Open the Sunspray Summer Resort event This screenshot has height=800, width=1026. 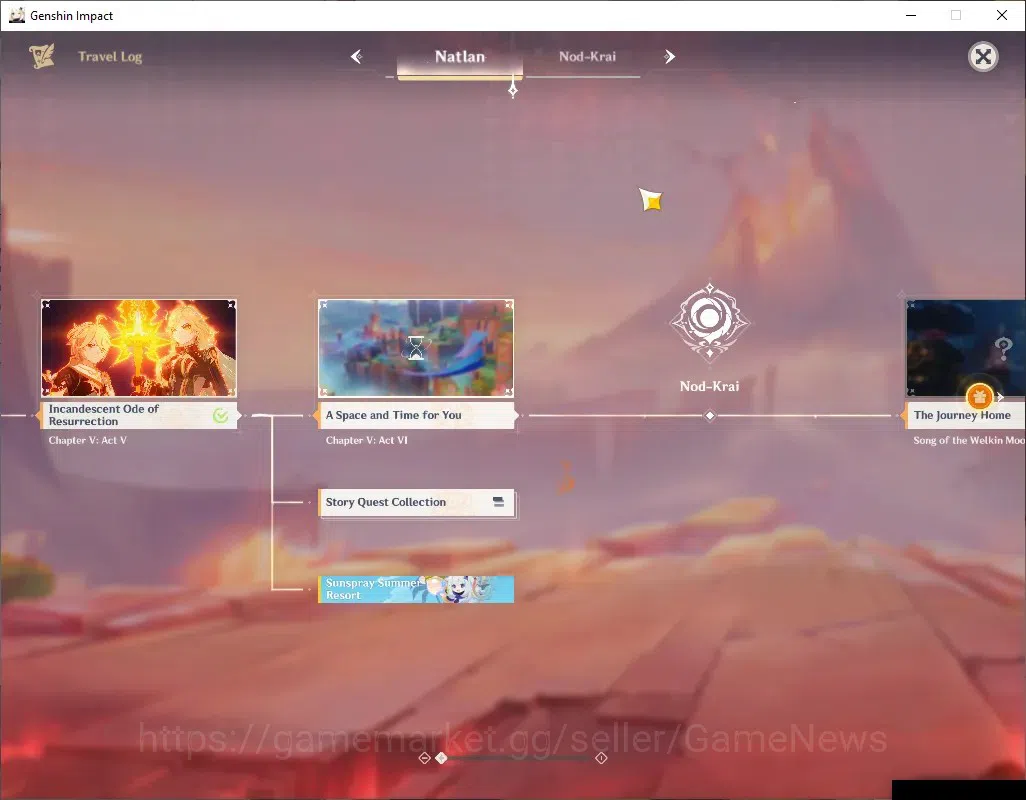(416, 589)
